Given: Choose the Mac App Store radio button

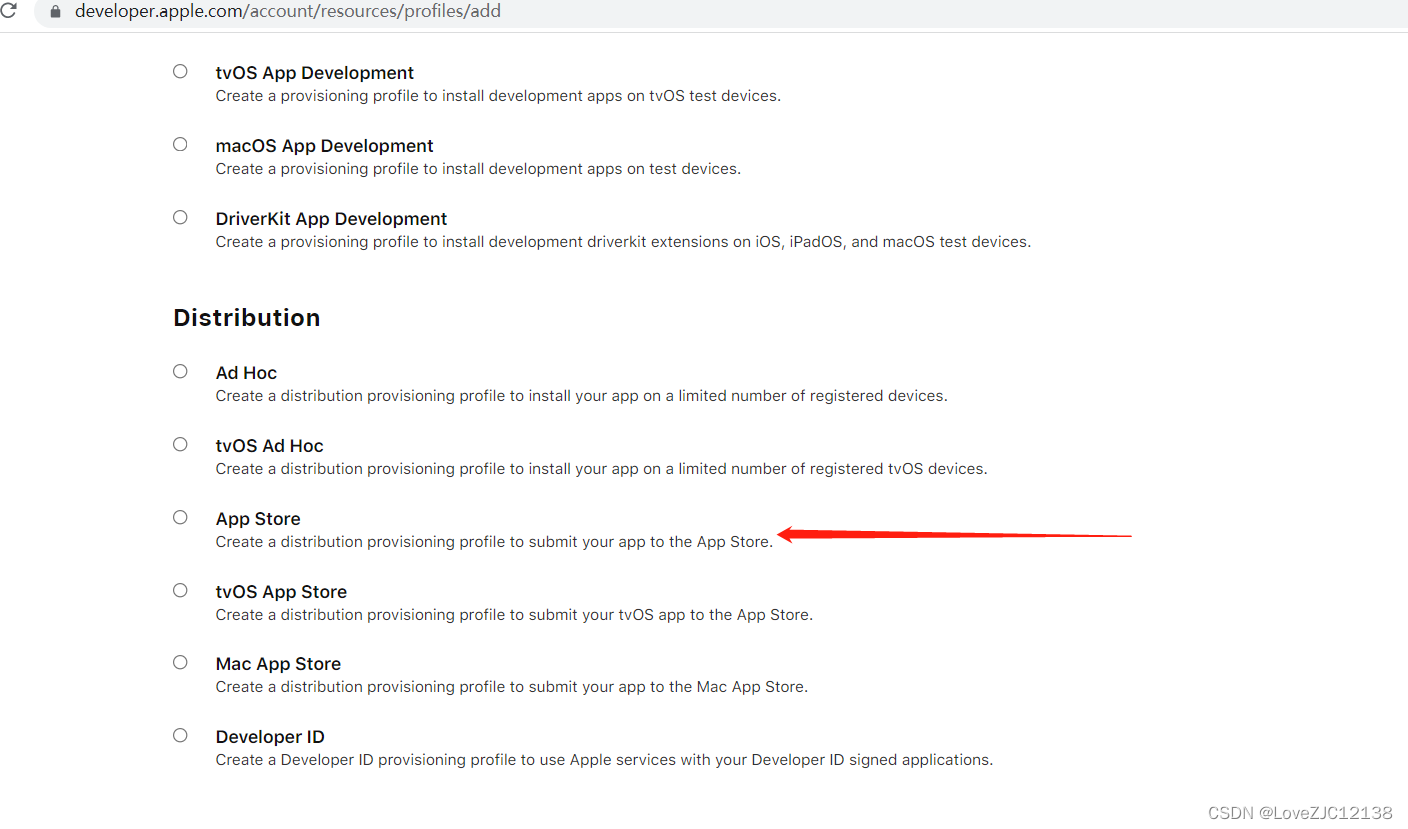Looking at the screenshot, I should (x=180, y=662).
